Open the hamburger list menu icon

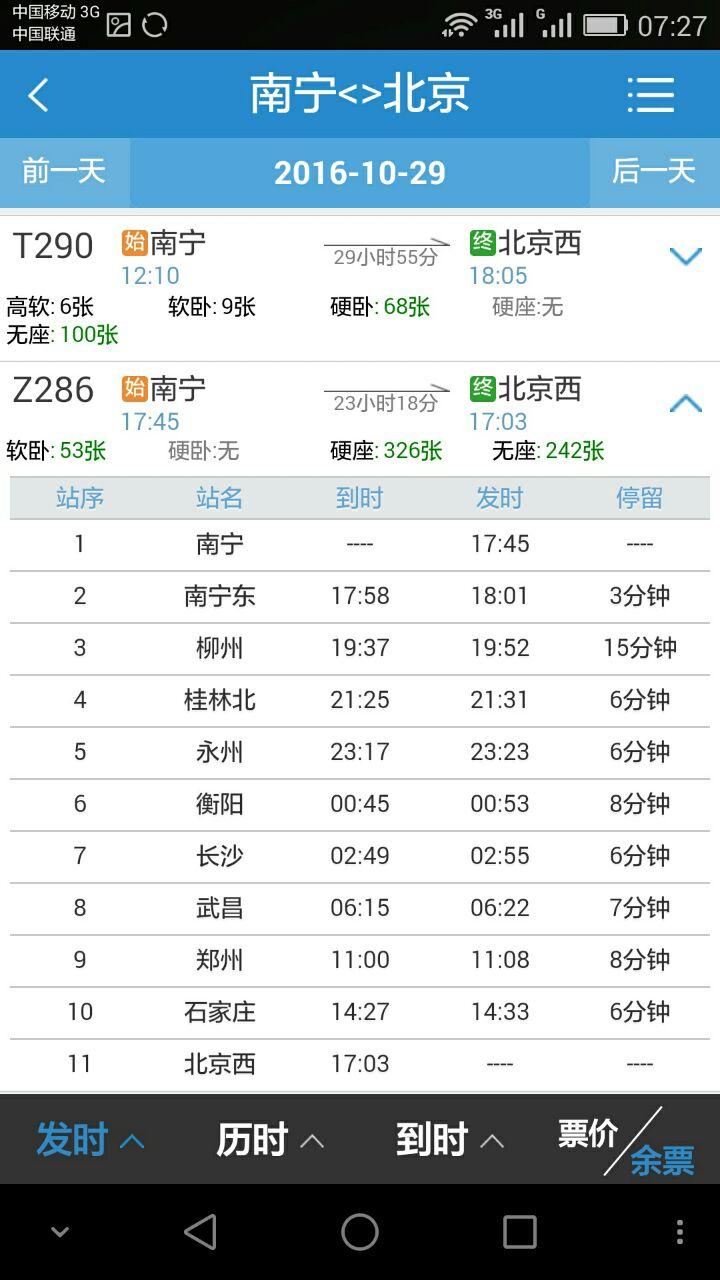tap(651, 96)
